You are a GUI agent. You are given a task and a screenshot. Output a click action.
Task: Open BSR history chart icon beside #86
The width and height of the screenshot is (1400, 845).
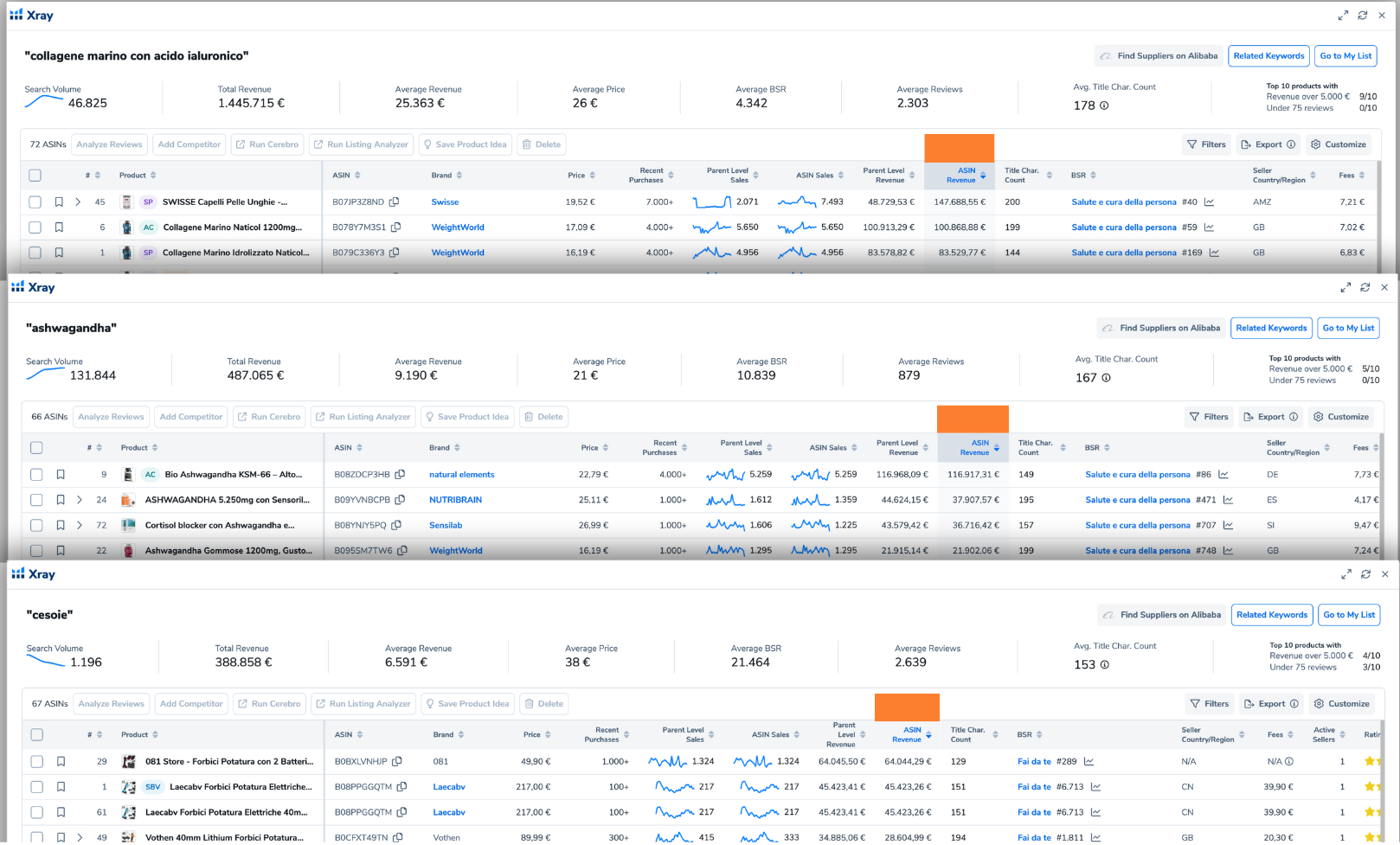(x=1223, y=475)
